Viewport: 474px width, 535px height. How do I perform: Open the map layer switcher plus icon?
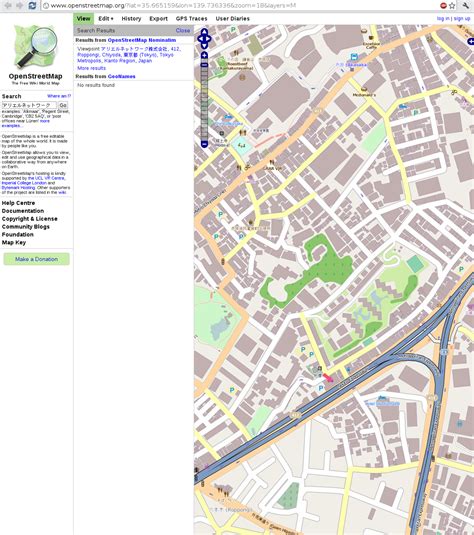[x=471, y=42]
